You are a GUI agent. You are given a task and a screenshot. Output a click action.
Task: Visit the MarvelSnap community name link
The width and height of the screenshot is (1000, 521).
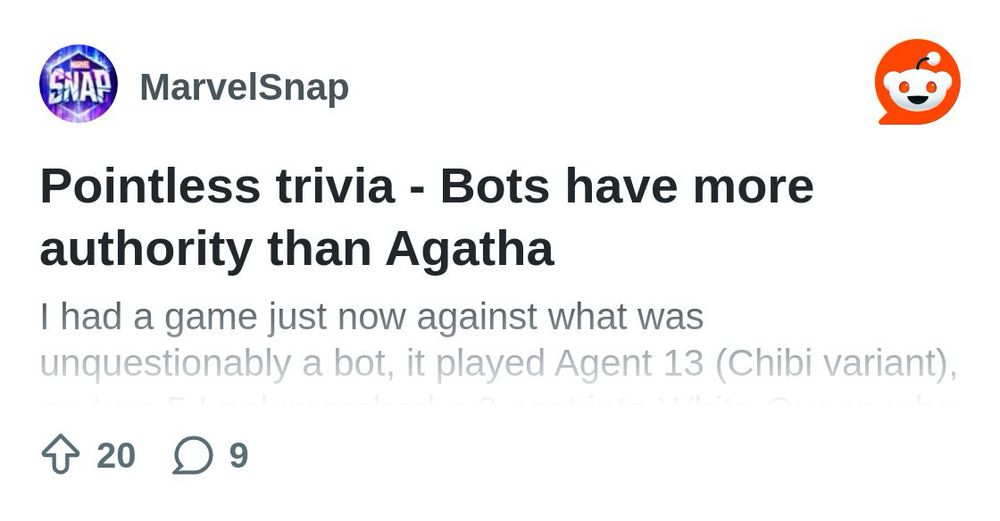coord(244,87)
